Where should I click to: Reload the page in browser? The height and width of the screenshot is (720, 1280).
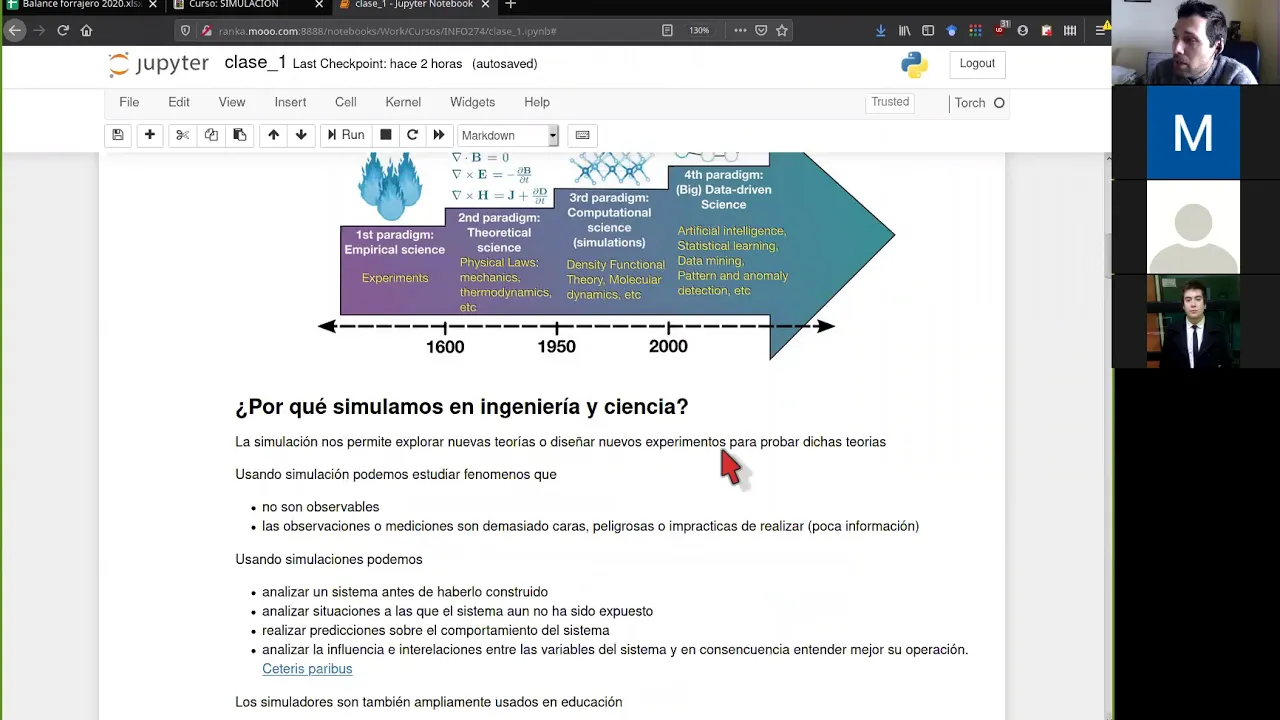(x=62, y=30)
